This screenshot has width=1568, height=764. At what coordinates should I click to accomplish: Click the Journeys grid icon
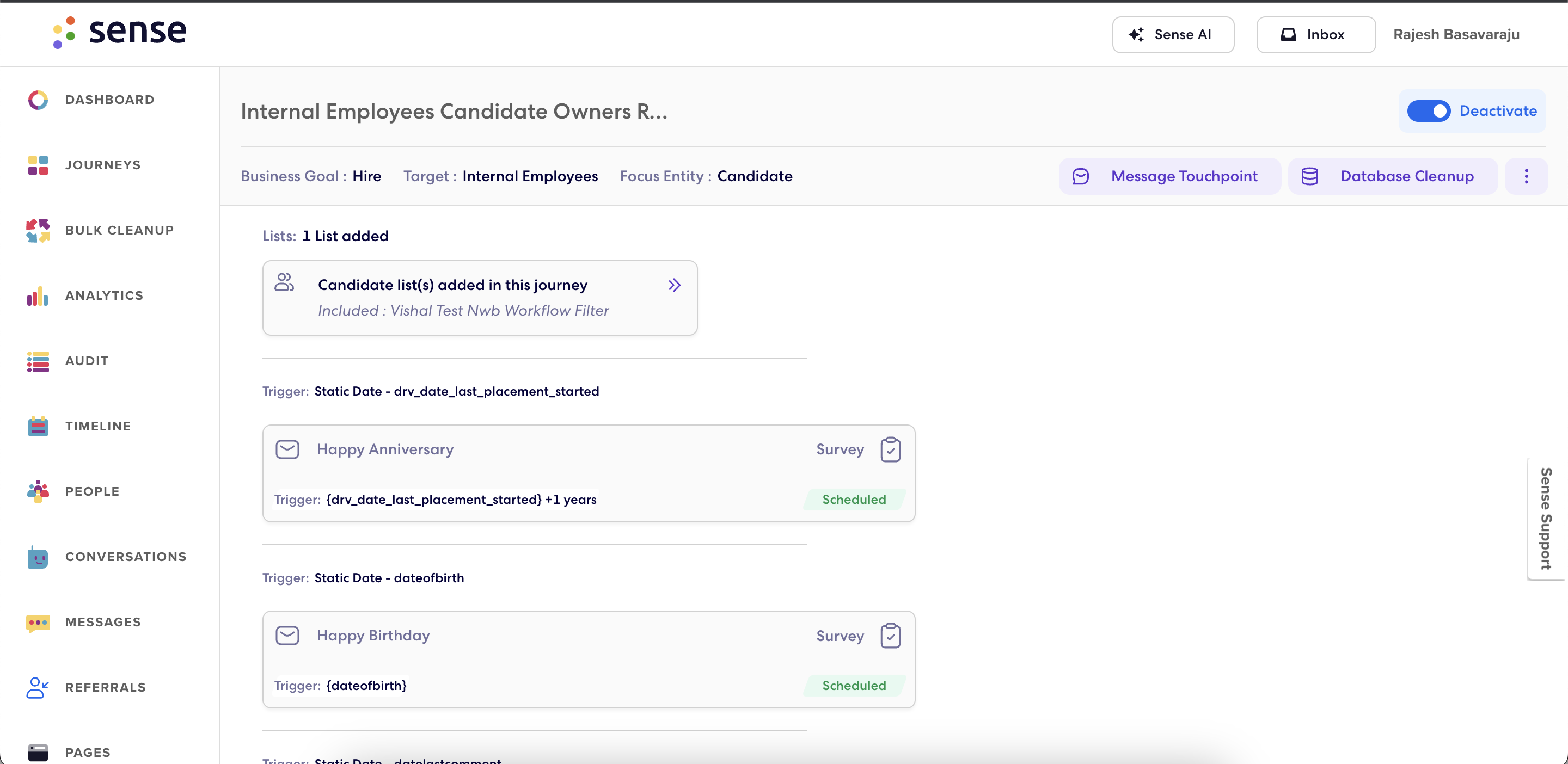pyautogui.click(x=38, y=165)
